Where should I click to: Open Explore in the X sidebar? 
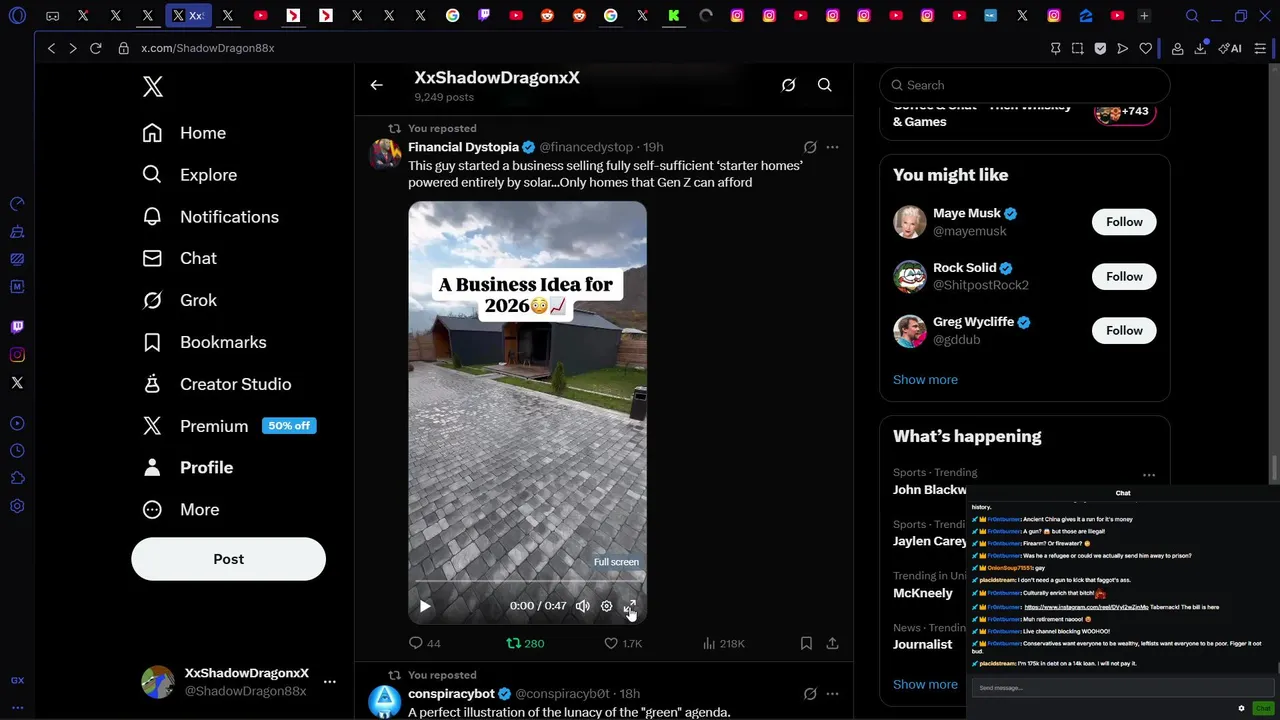tap(190, 175)
